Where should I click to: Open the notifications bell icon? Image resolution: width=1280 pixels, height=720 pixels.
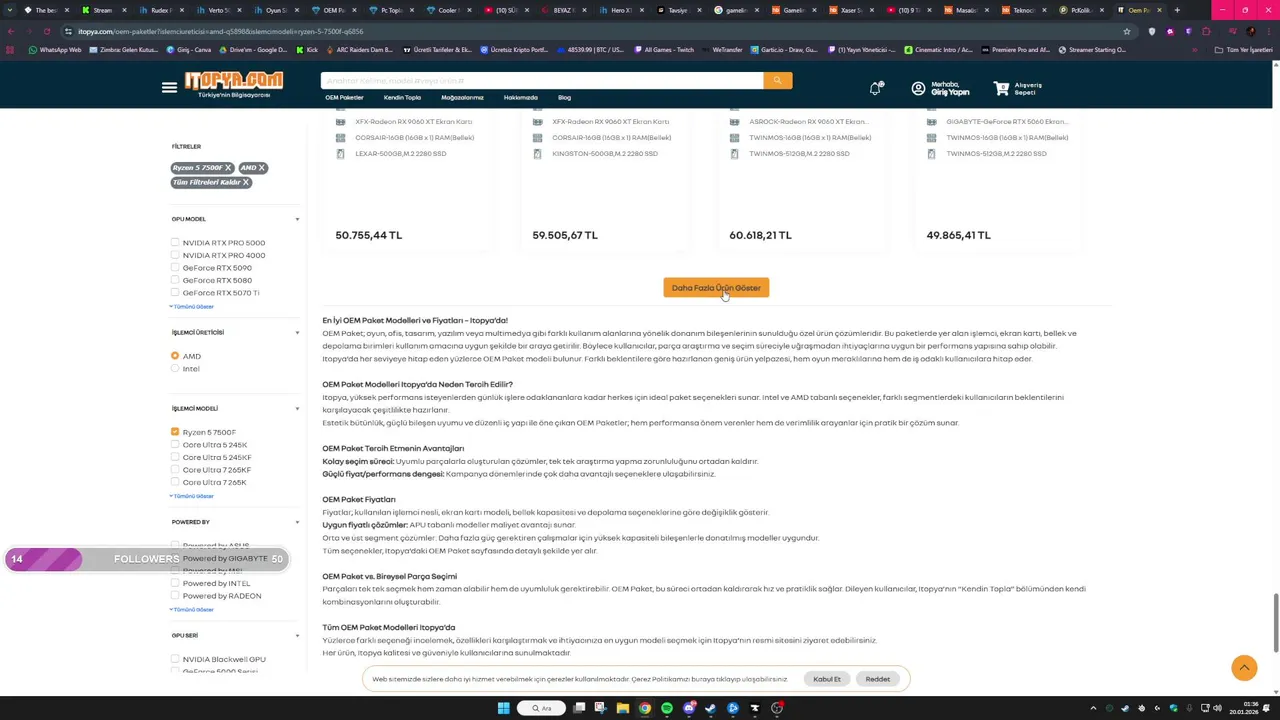click(875, 88)
